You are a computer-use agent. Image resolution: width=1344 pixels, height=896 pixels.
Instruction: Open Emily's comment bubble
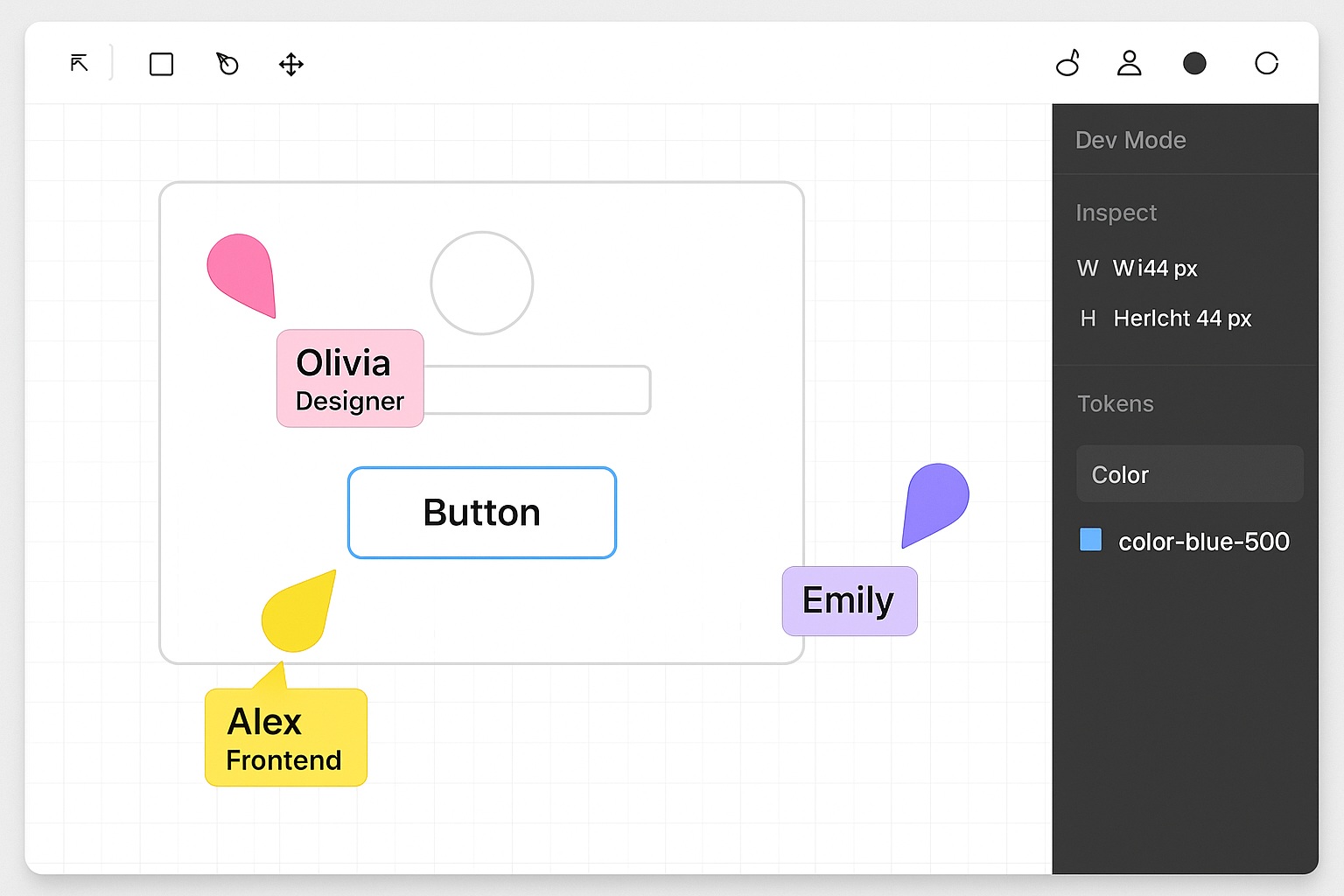coord(848,601)
